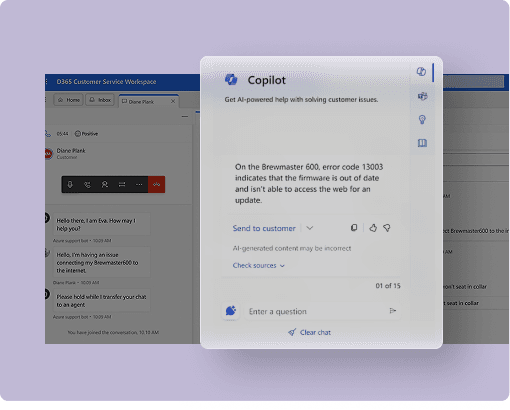This screenshot has width=510, height=410.
Task: Give thumbs down to Copilot response
Action: [387, 228]
